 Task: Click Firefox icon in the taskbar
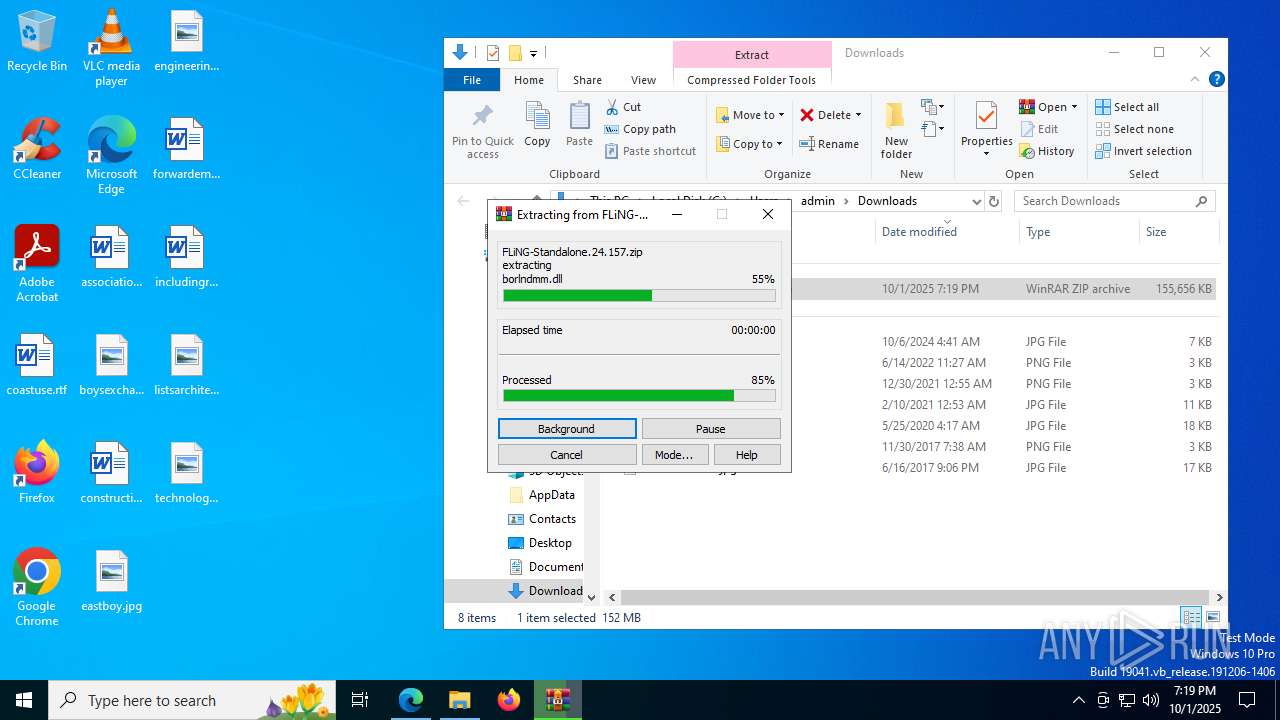point(509,700)
